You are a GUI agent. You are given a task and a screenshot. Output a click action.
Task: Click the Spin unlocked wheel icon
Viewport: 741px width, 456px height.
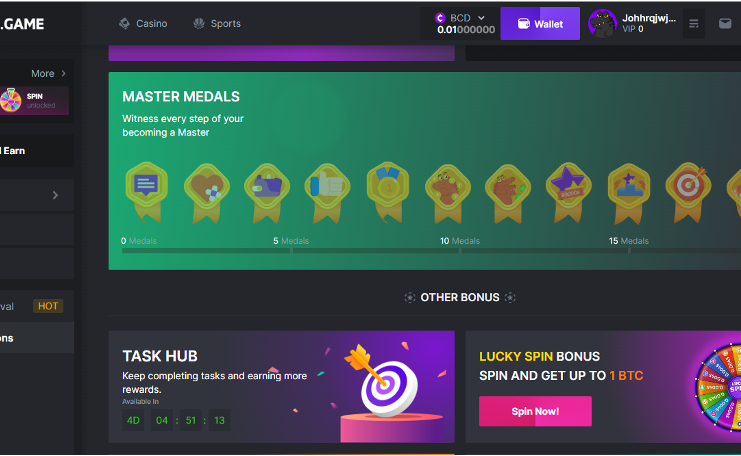click(x=11, y=100)
